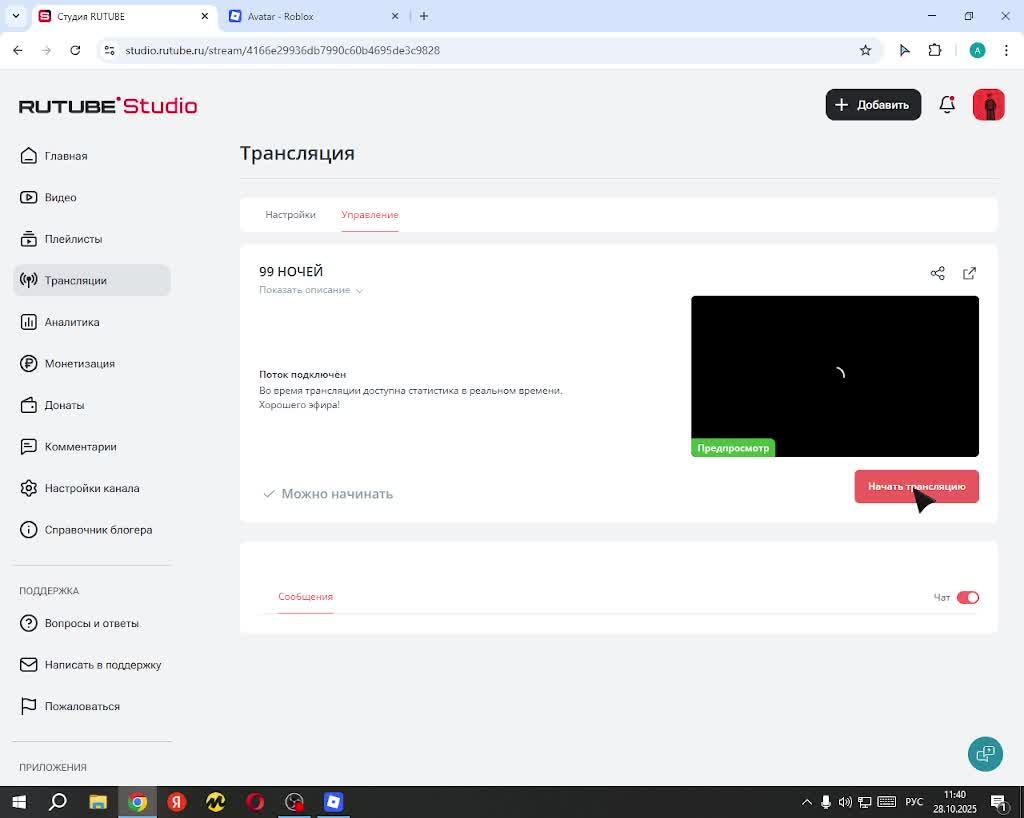Open the Видео section icon
Image resolution: width=1024 pixels, height=818 pixels.
[x=28, y=197]
